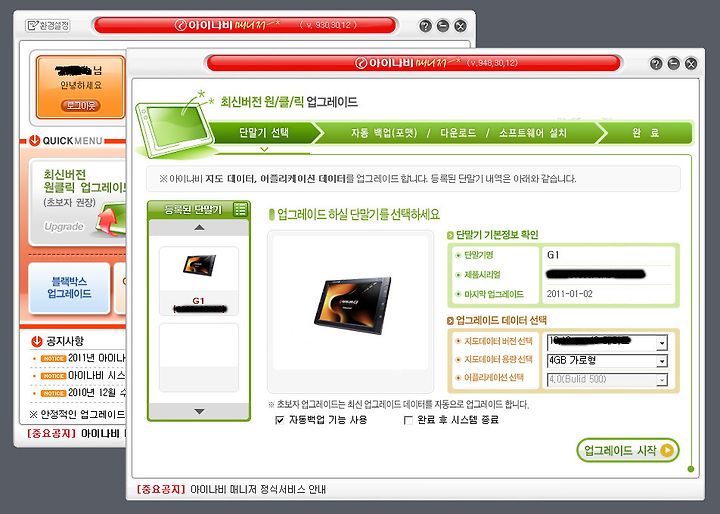The image size is (720, 514).
Task: Close the back 아이나비 매니저 window
Action: click(x=461, y=26)
